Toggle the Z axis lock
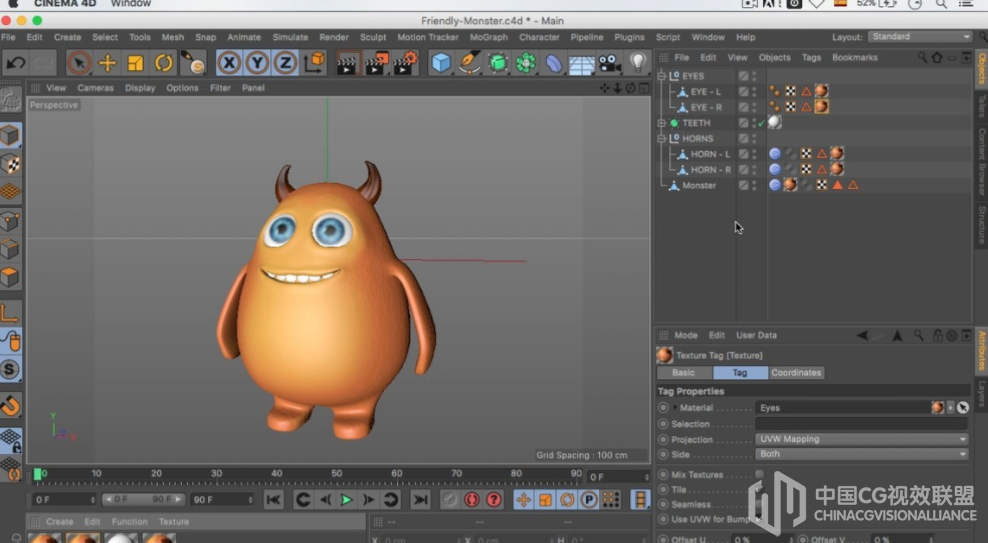 pos(285,63)
